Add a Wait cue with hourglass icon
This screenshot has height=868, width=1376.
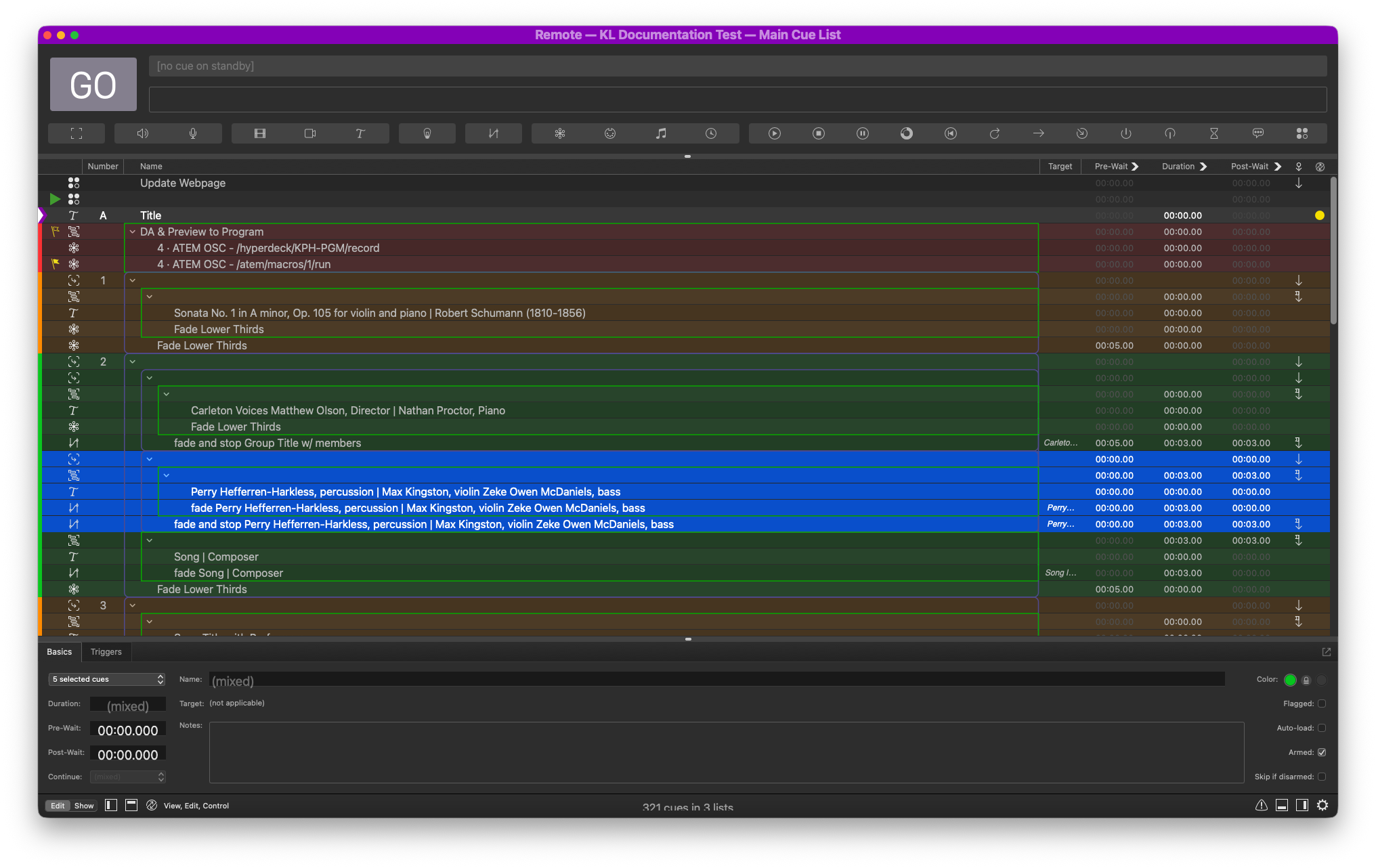click(1214, 133)
